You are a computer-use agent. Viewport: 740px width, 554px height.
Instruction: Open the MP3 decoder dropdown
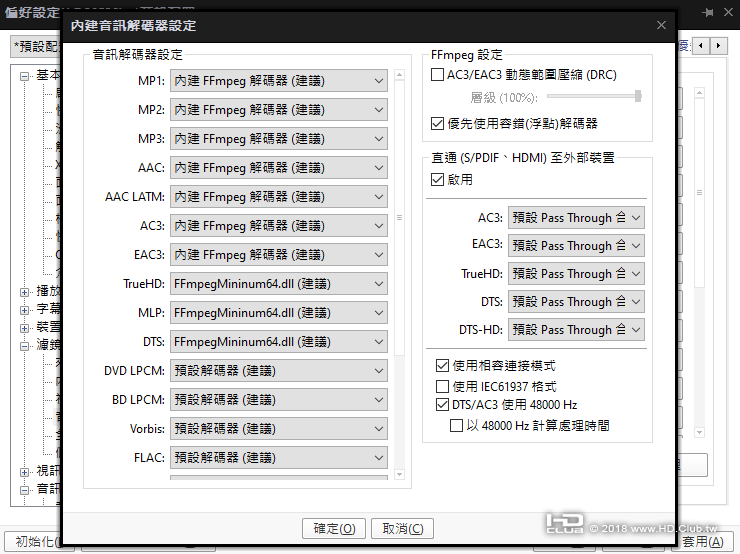[x=278, y=139]
